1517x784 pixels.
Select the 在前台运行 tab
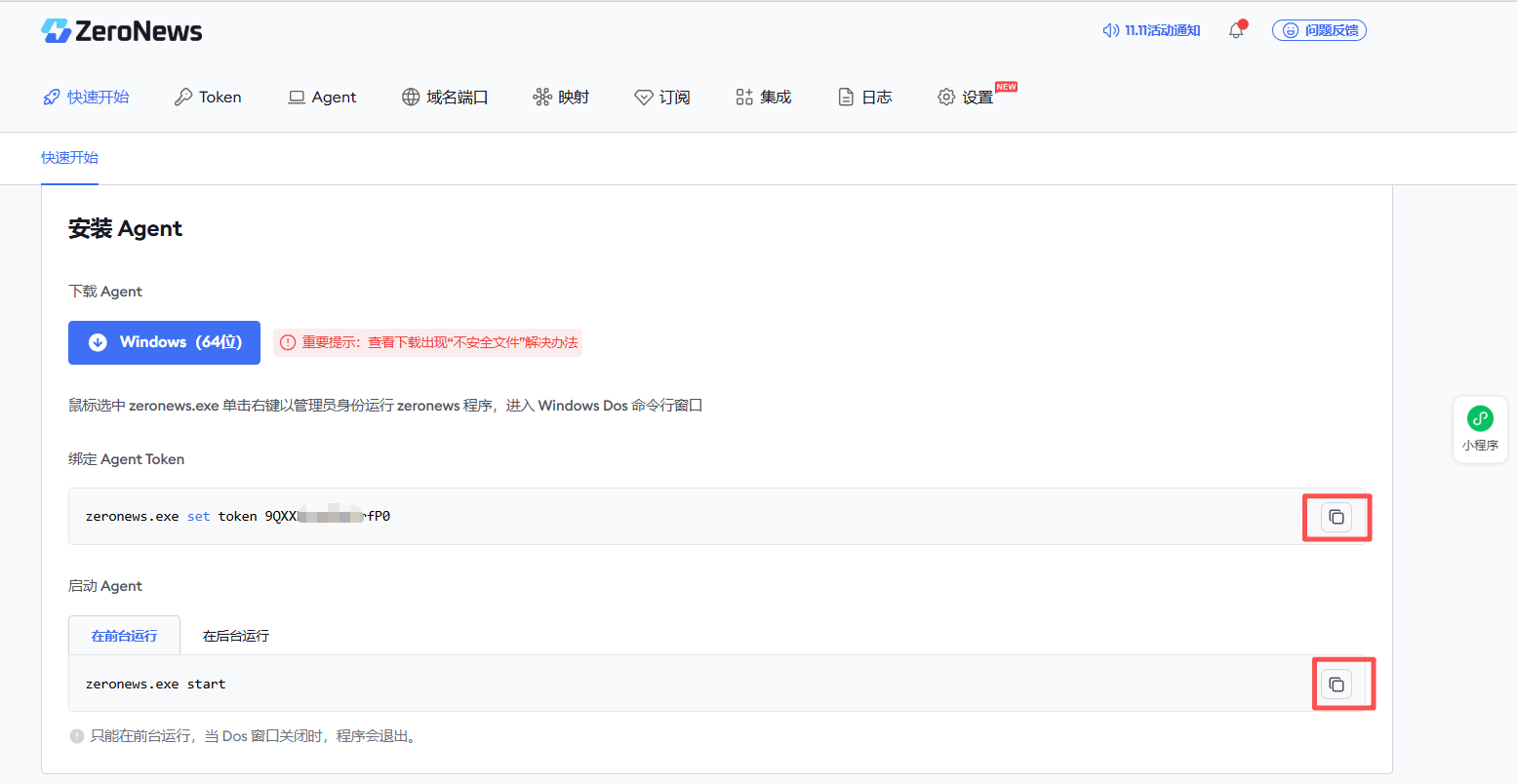click(x=124, y=636)
